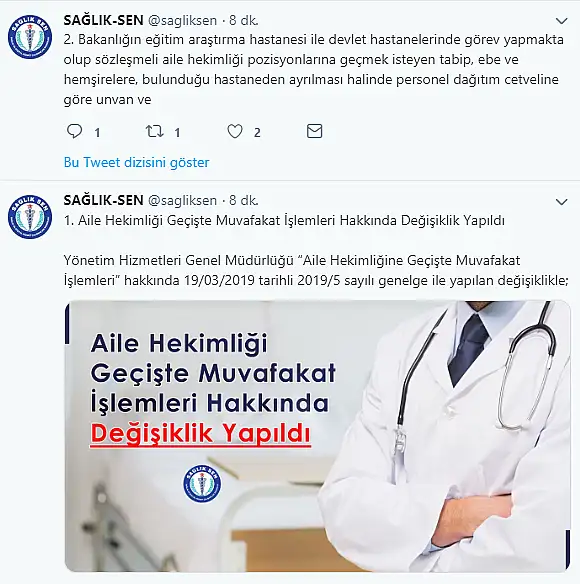Open SAĞLIK-SEN profile name in first tweet
Viewport: 580px width, 584px height.
[x=104, y=20]
